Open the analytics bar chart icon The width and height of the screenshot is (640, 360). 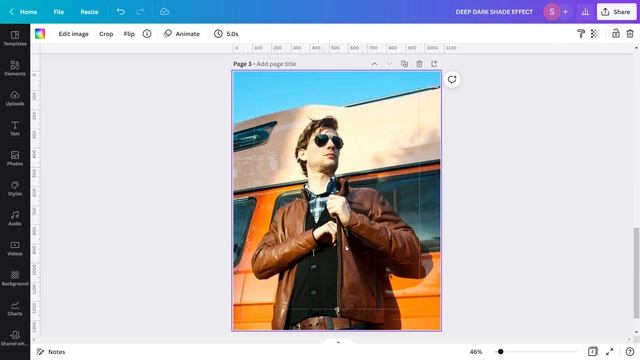[585, 12]
